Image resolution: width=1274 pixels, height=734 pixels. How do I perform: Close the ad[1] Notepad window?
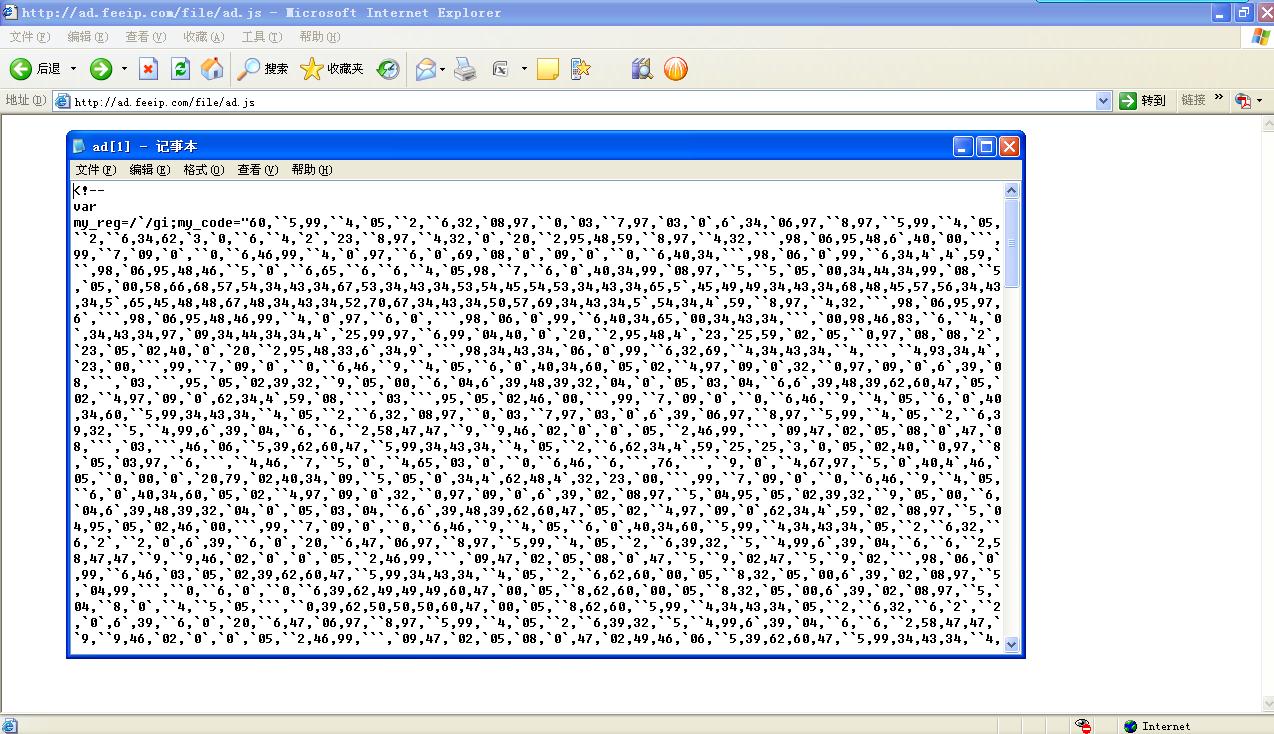tap(1009, 147)
